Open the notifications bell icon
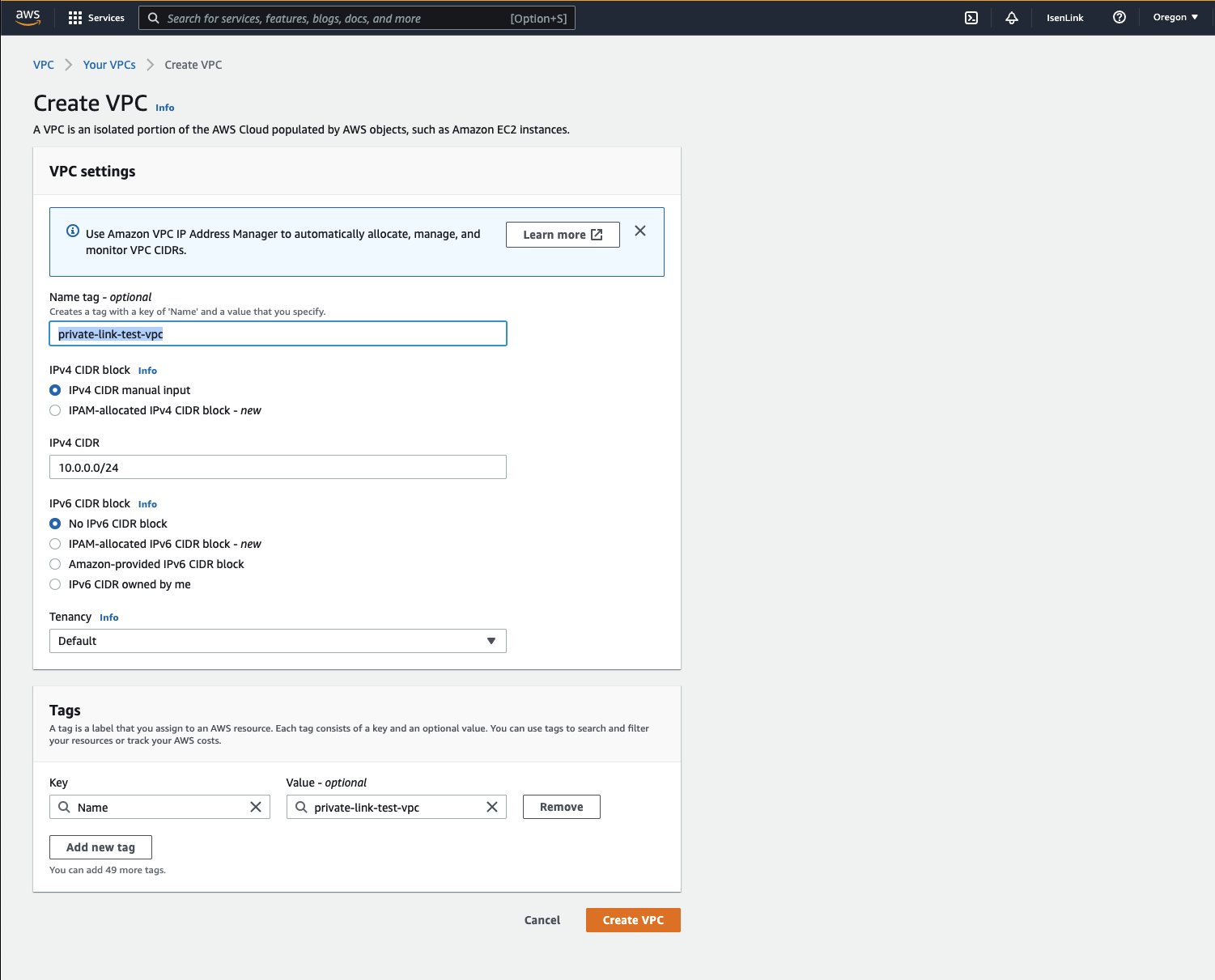The height and width of the screenshot is (980, 1215). 1012,18
